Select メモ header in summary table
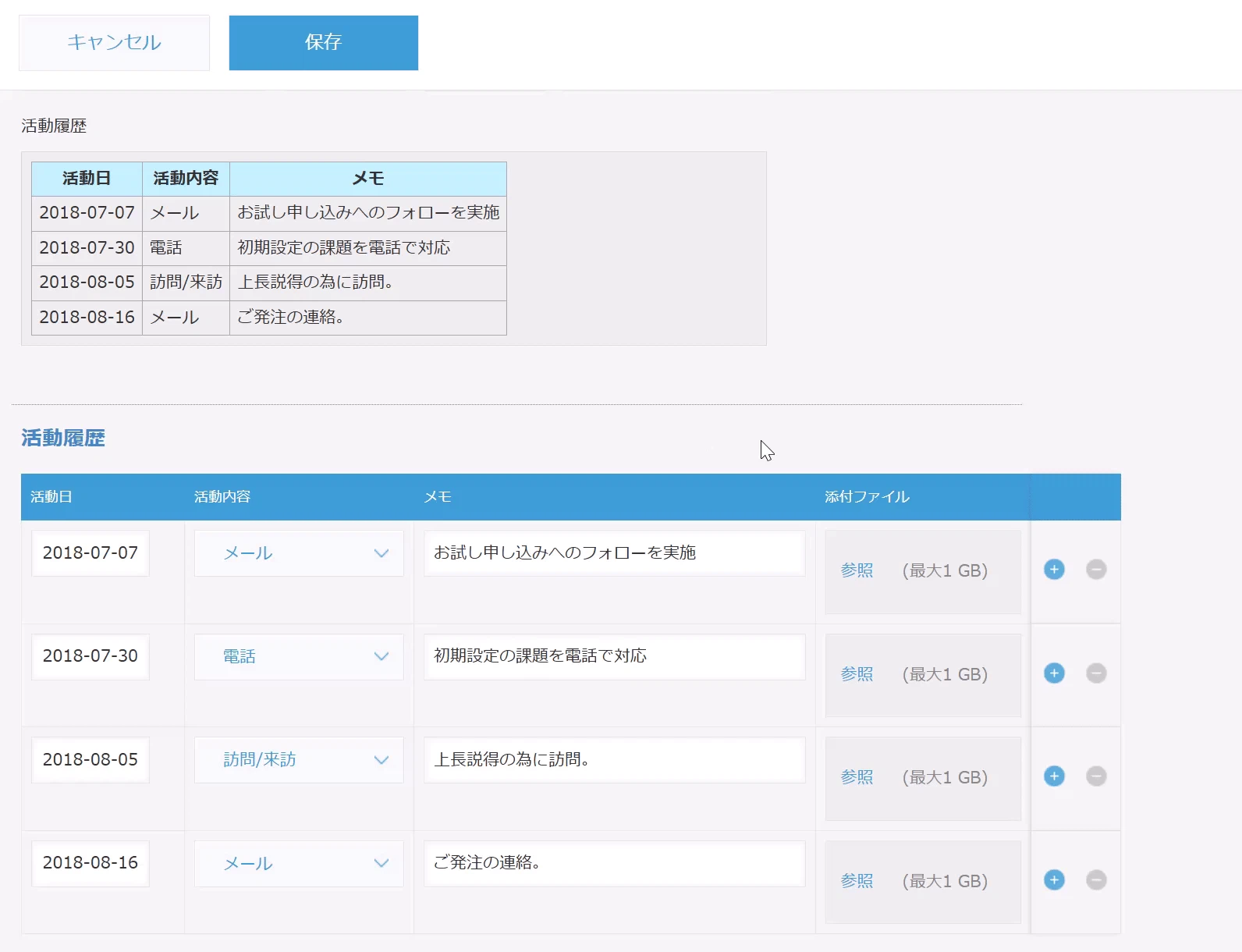 pos(368,179)
